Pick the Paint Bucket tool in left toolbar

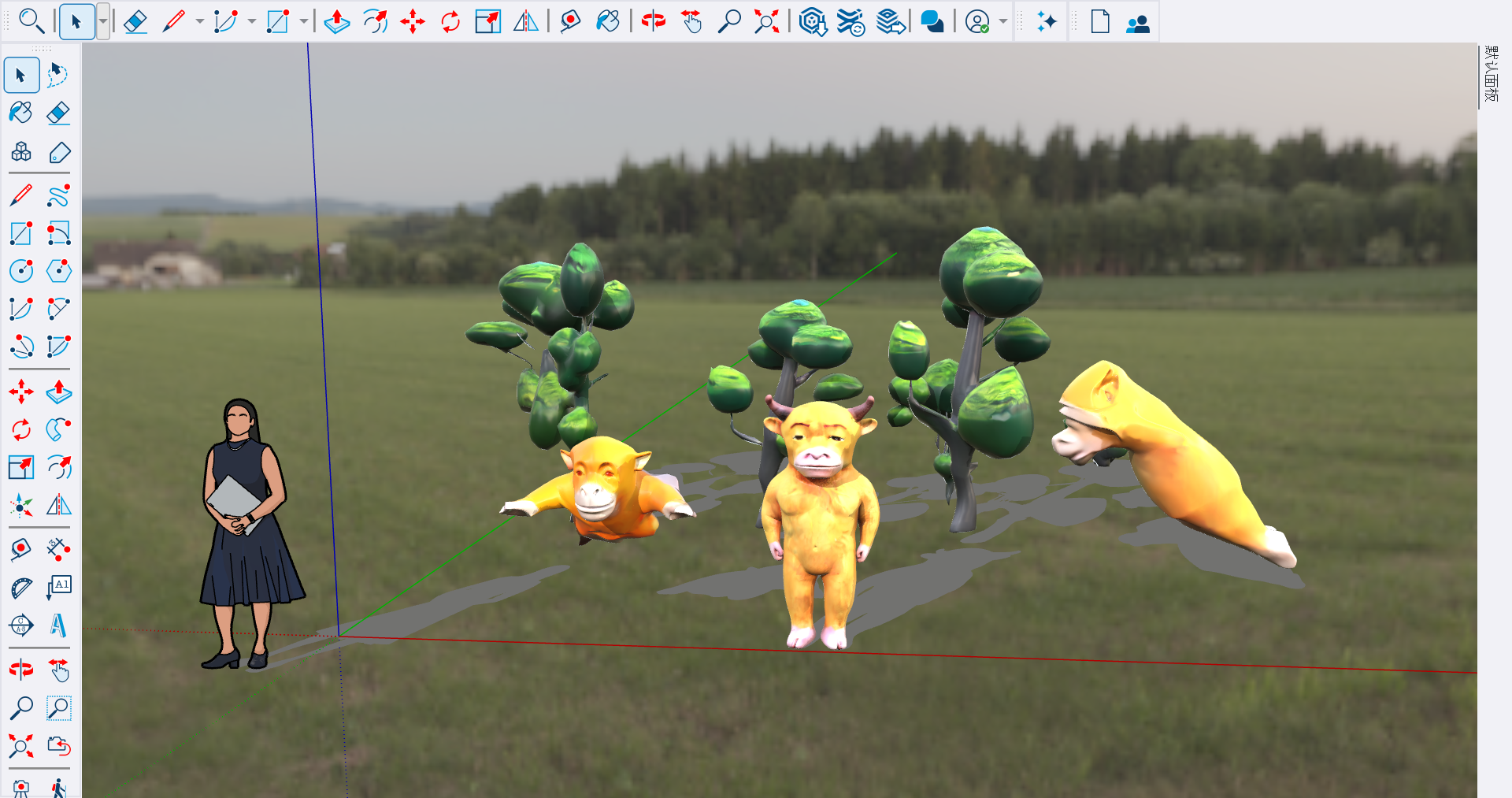(21, 113)
